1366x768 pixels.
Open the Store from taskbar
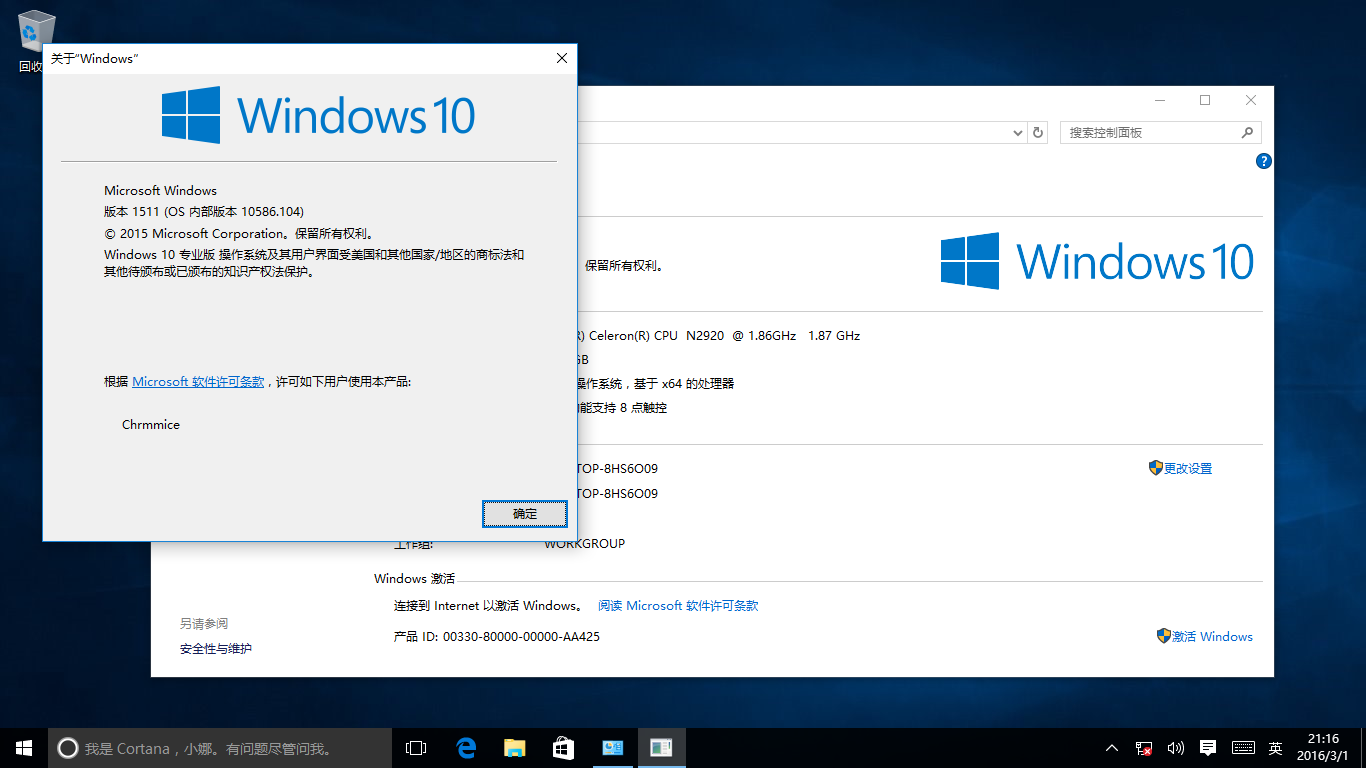click(x=563, y=748)
